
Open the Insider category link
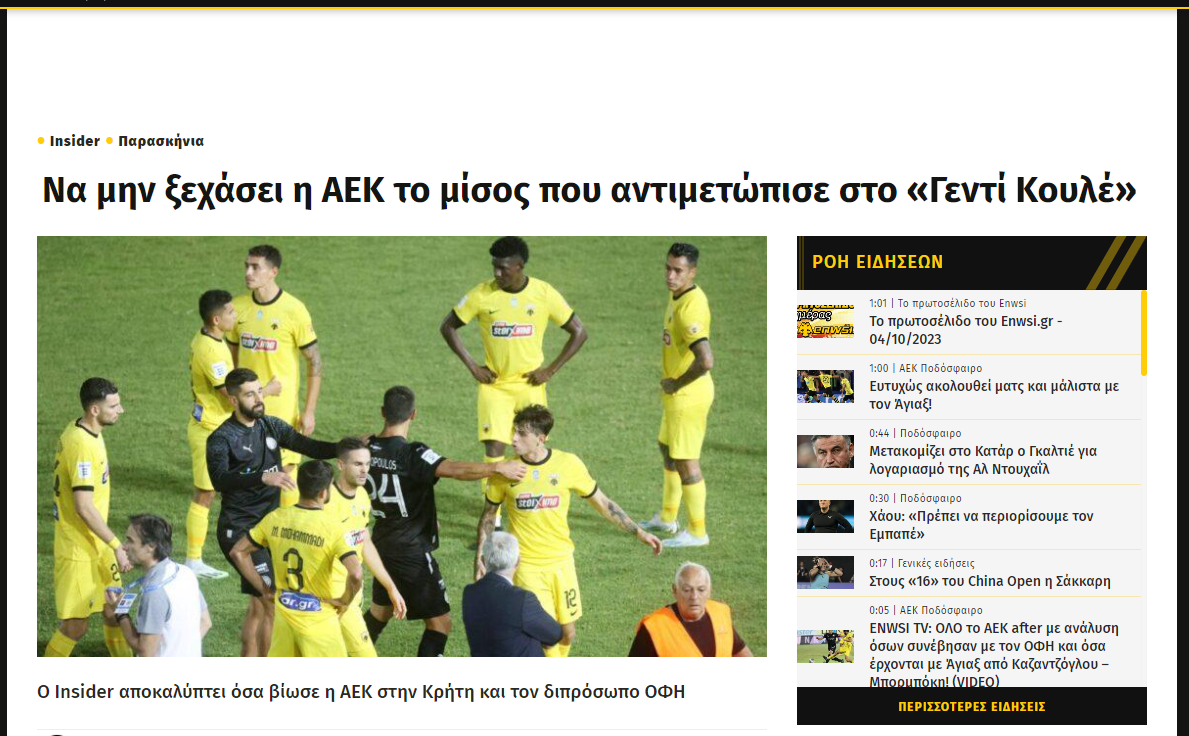[74, 141]
